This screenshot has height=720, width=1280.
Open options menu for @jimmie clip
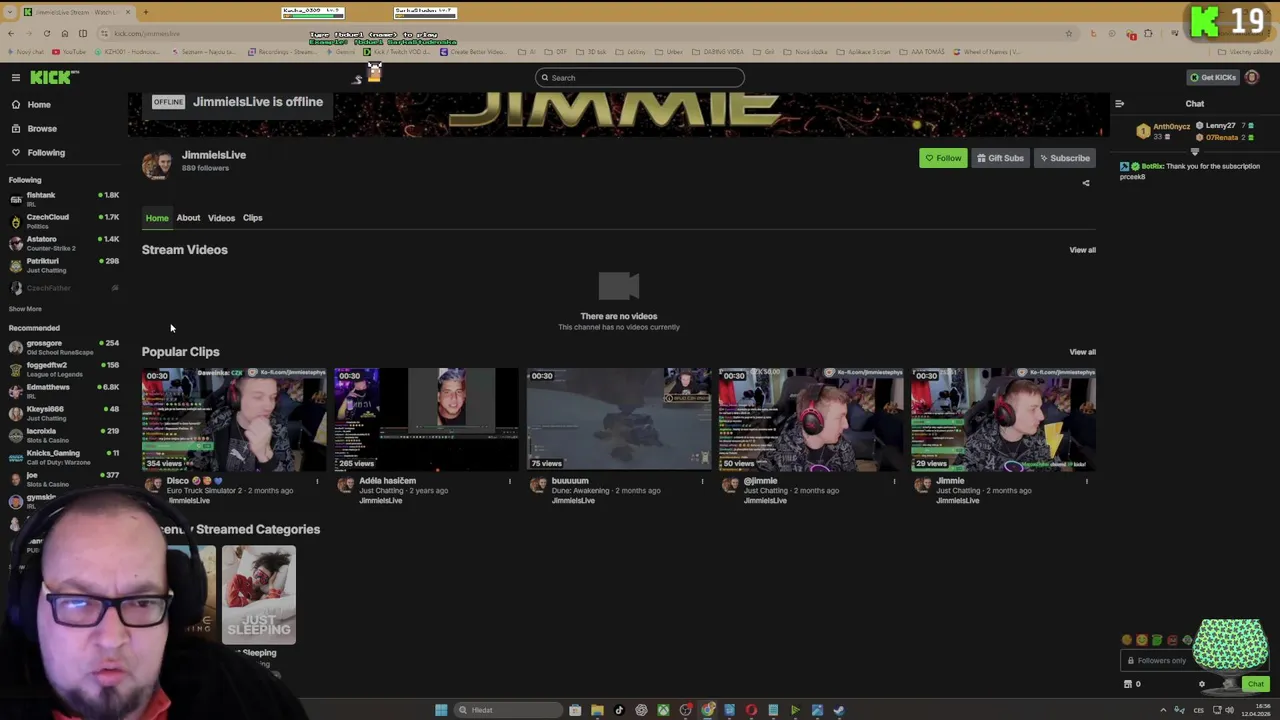pos(894,482)
